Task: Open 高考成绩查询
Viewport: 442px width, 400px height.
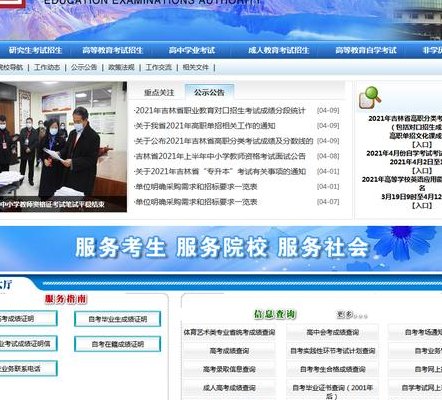Action: (x=229, y=351)
